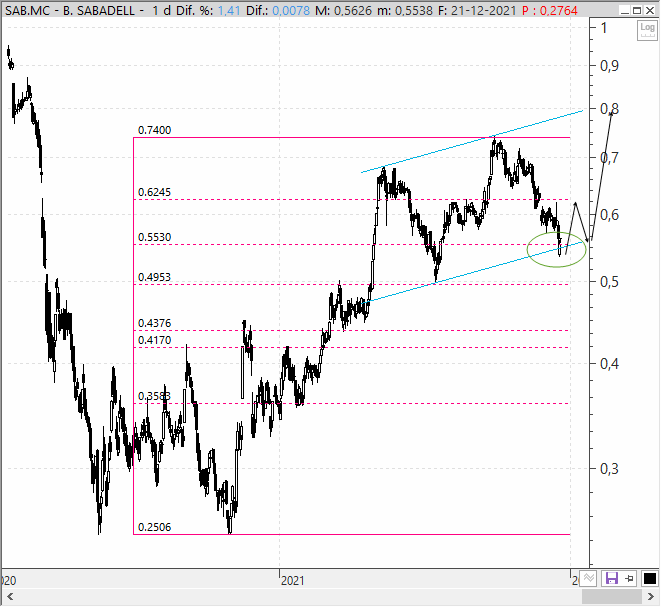Select the 0.2506 Fibonacci level label
661x607 pixels.
click(x=154, y=527)
